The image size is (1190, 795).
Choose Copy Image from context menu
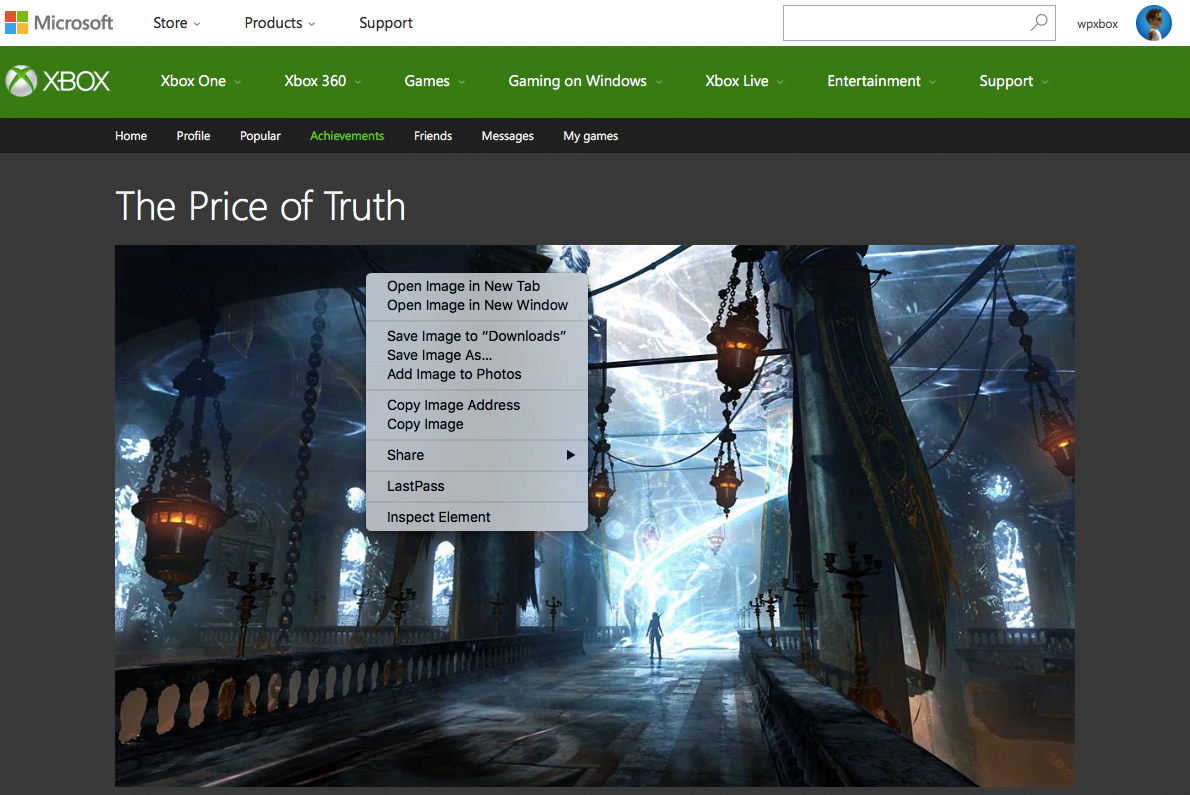click(477, 424)
